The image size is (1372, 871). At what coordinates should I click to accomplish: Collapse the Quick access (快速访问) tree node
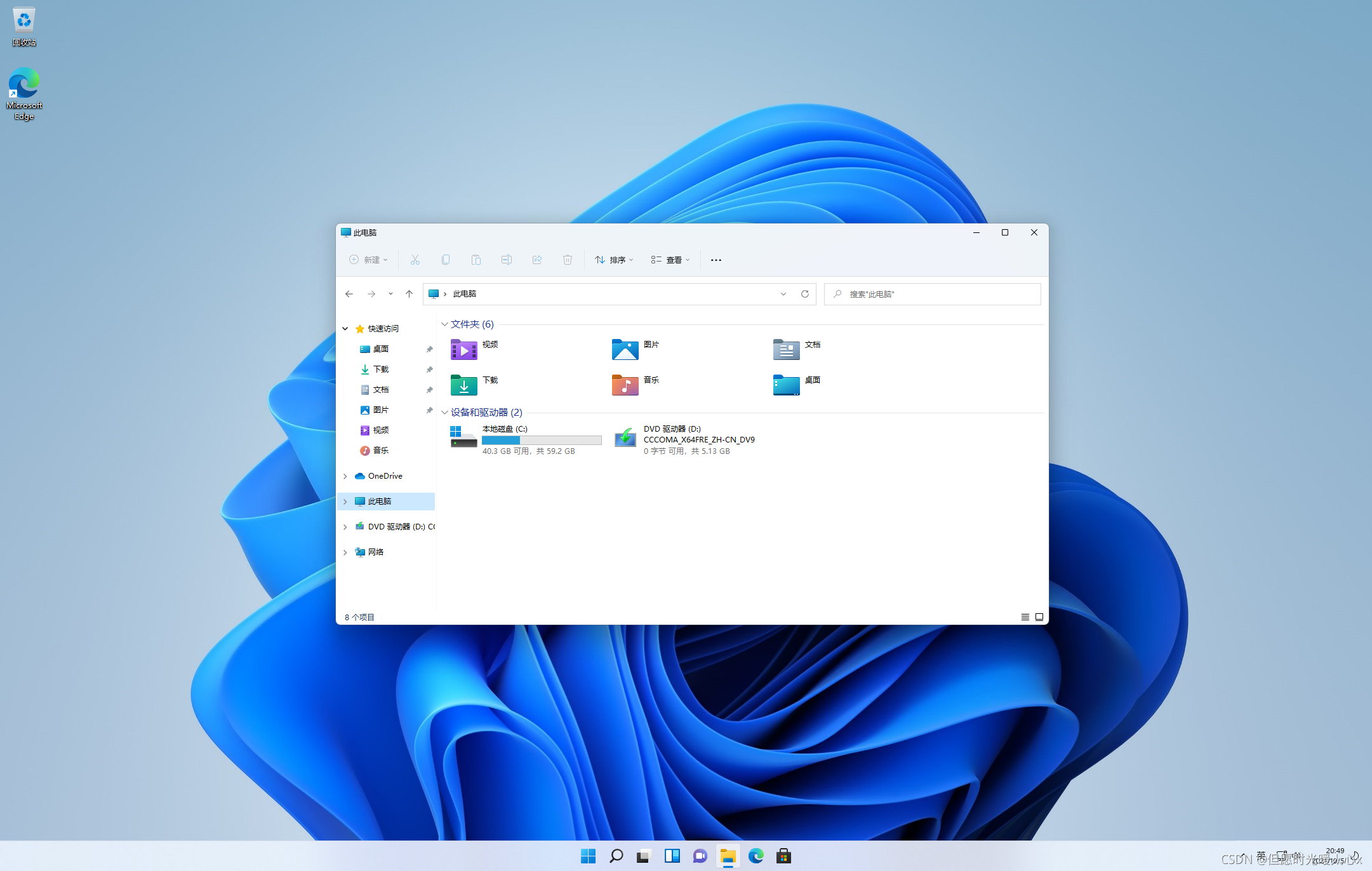point(345,329)
